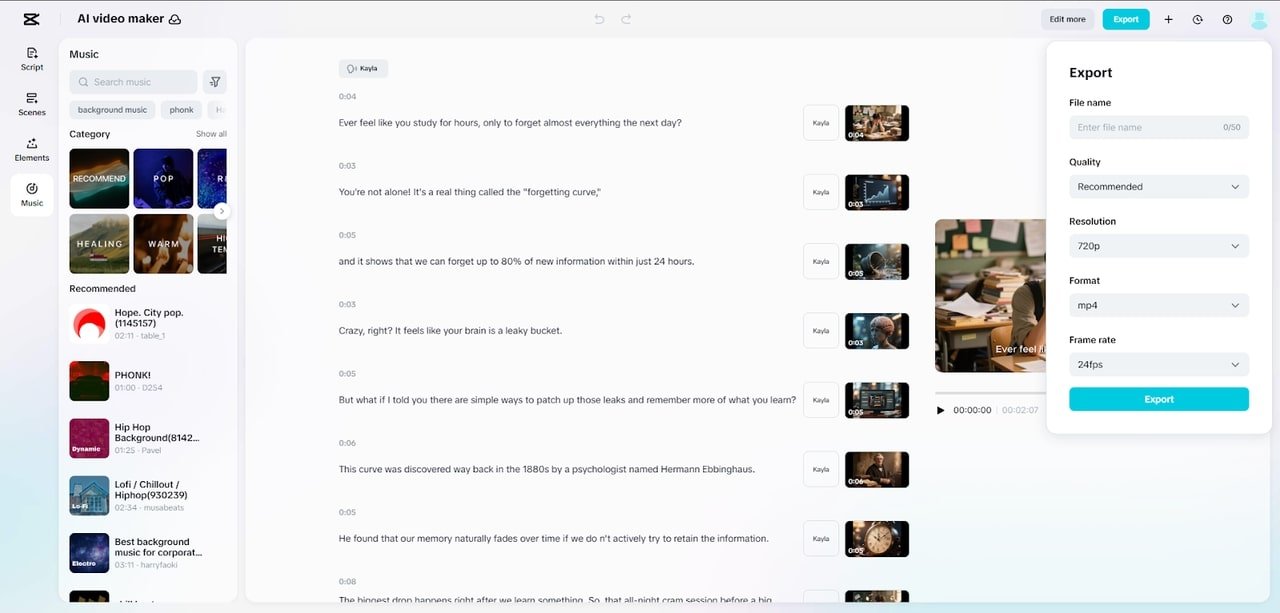Image resolution: width=1280 pixels, height=613 pixels.
Task: Open the history clock icon
Action: point(1197,19)
